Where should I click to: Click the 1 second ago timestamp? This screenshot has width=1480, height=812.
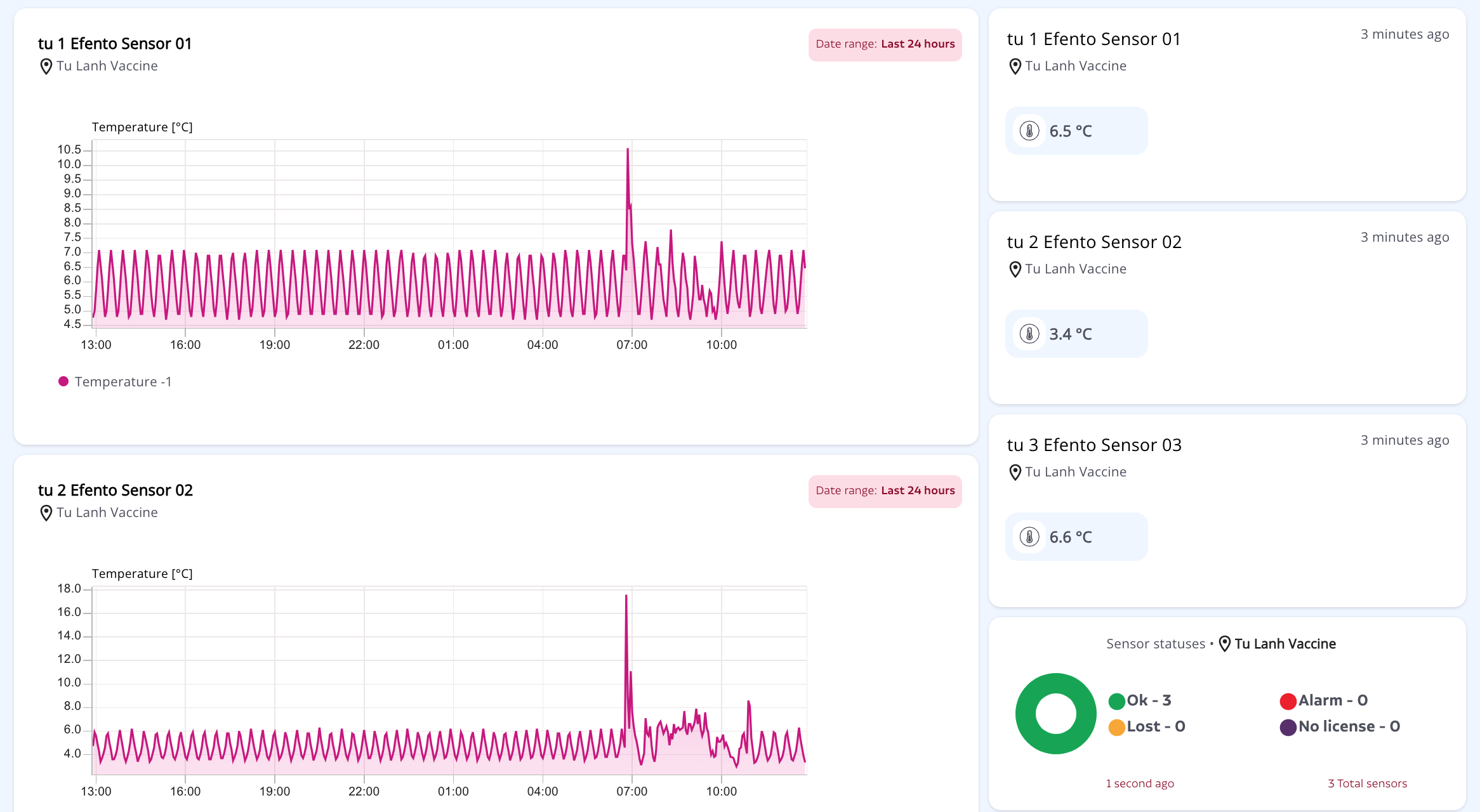pyautogui.click(x=1140, y=784)
